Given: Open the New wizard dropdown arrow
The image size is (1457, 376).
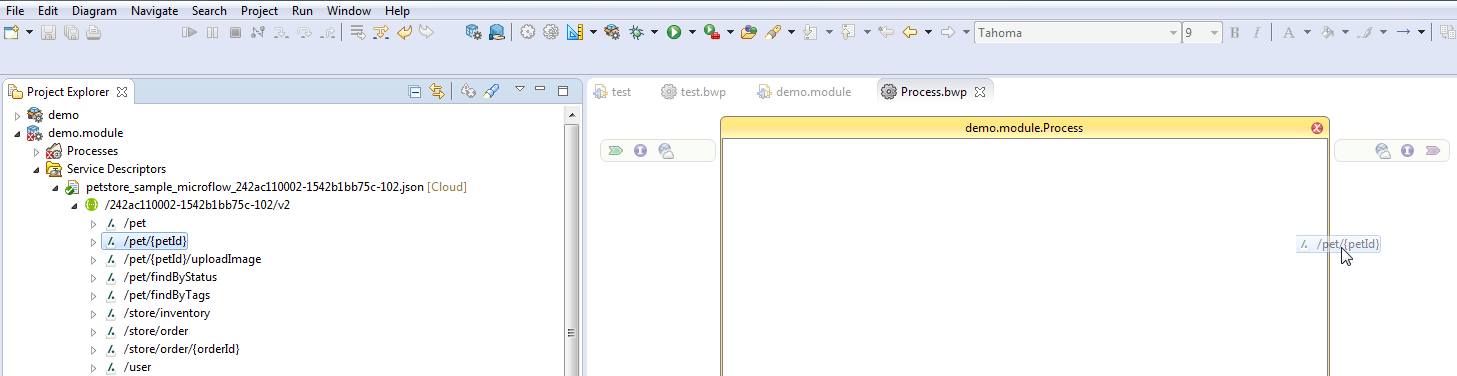Looking at the screenshot, I should pos(29,32).
